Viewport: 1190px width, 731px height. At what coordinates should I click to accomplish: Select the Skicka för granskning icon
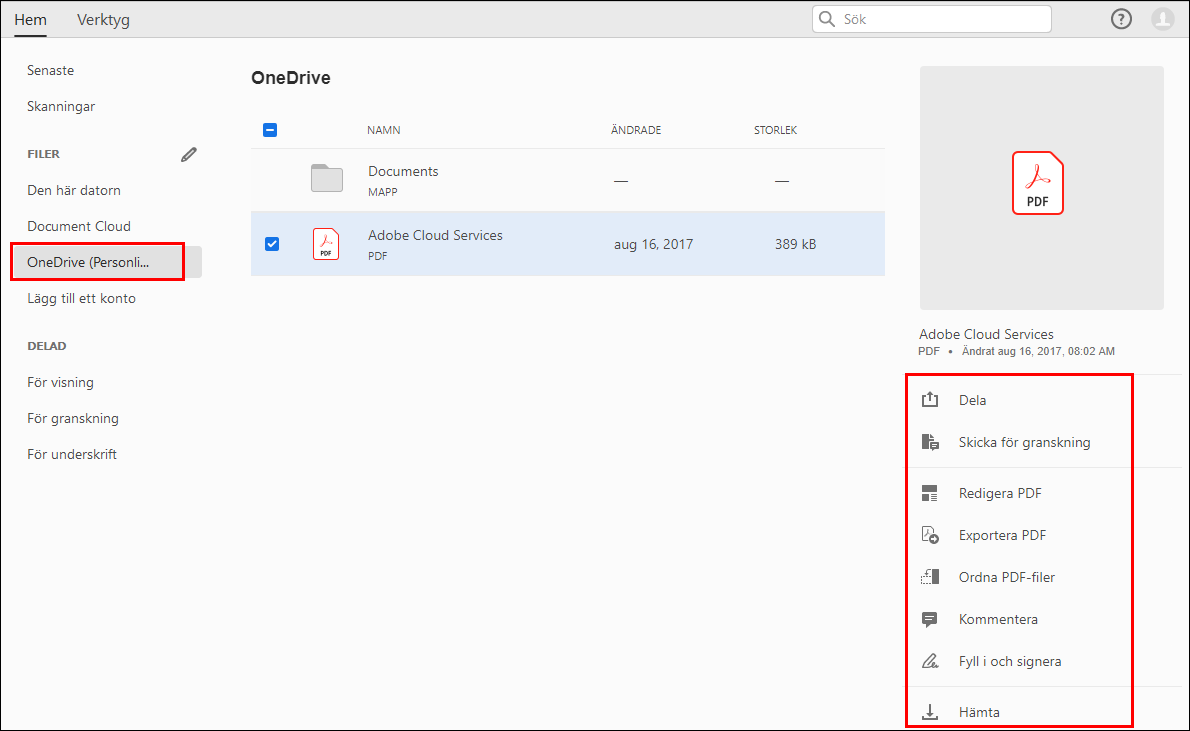930,441
